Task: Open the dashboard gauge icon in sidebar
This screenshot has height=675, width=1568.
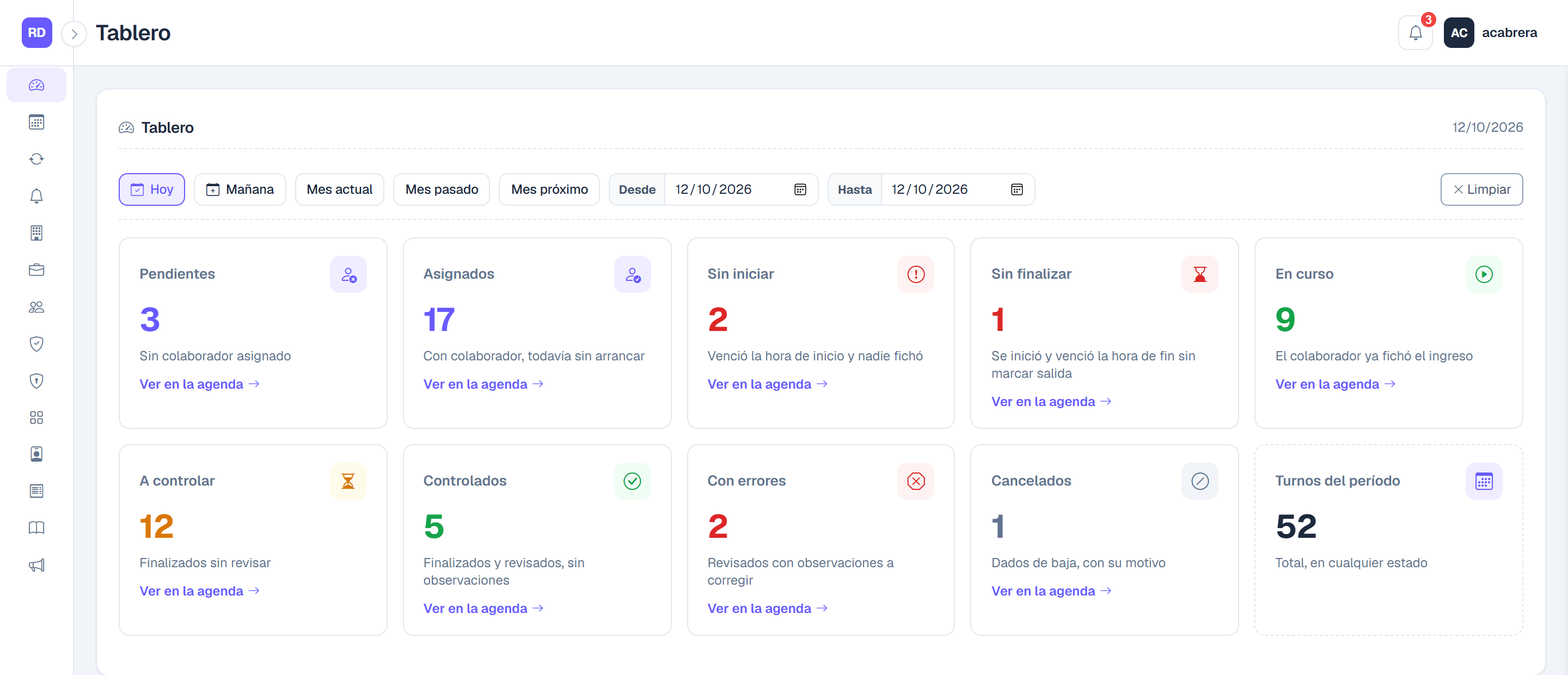Action: click(36, 85)
